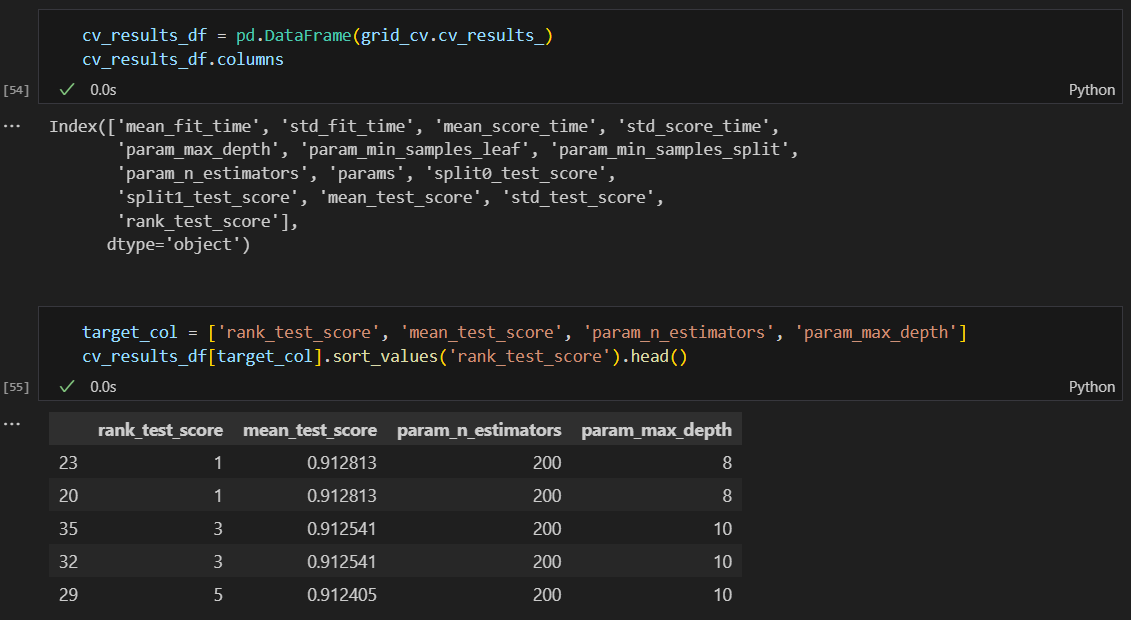Click mean_test_score 0.912541 in row 32
The height and width of the screenshot is (620, 1131).
(342, 562)
